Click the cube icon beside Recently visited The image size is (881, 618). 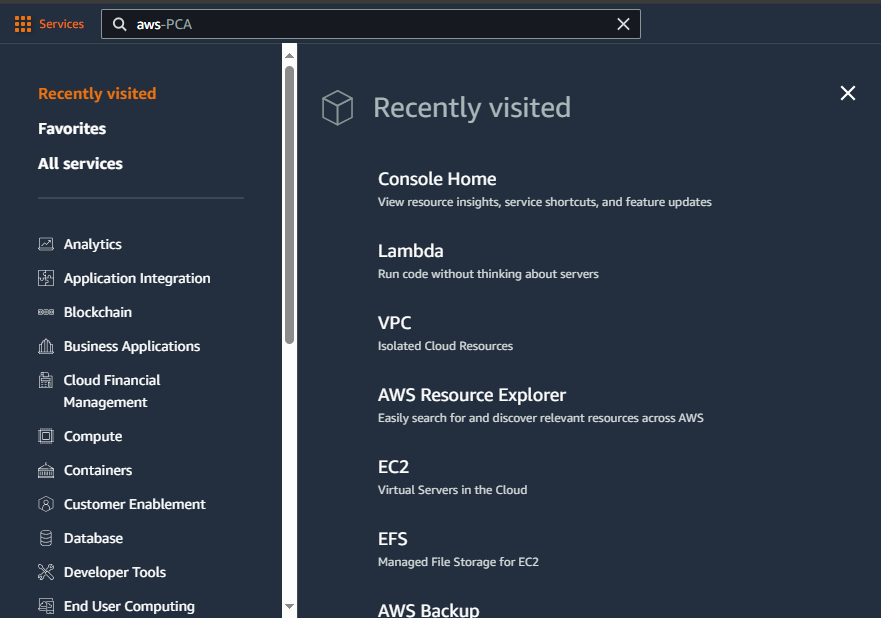tap(337, 107)
